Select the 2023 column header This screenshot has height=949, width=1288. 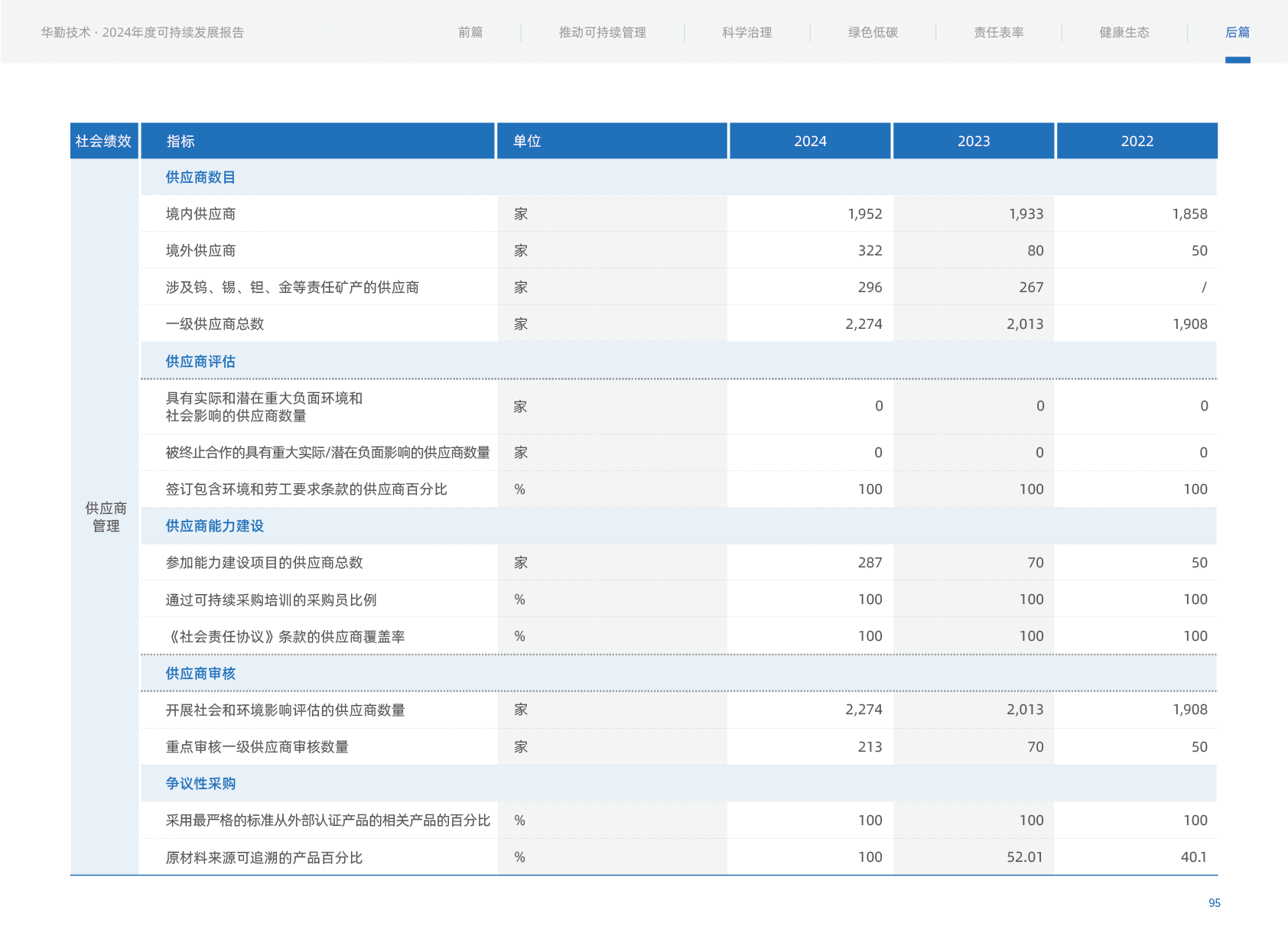click(x=974, y=141)
